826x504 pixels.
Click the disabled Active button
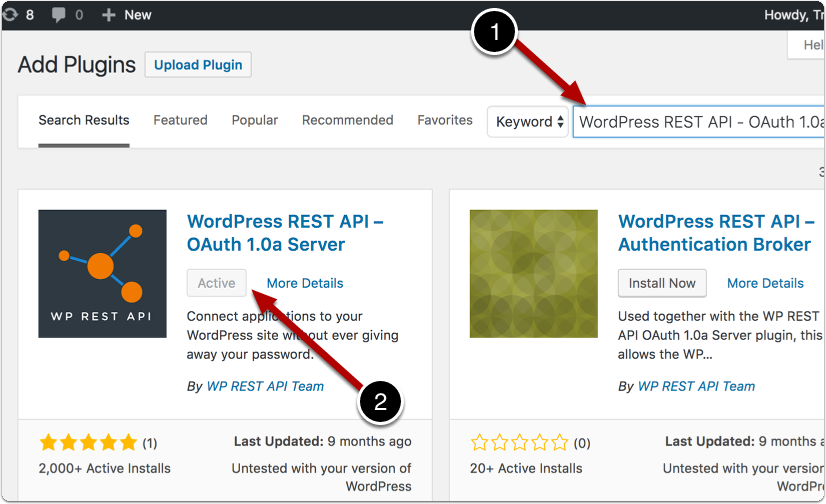coord(217,283)
